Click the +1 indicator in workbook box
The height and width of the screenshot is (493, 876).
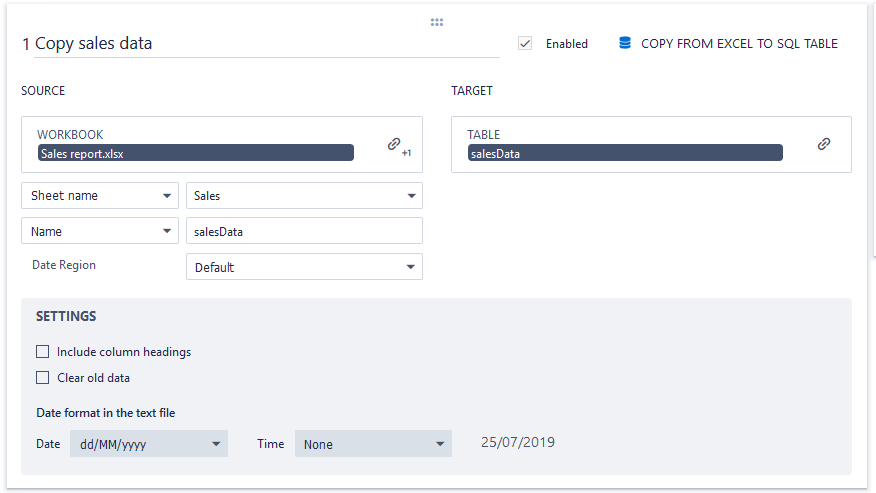407,153
